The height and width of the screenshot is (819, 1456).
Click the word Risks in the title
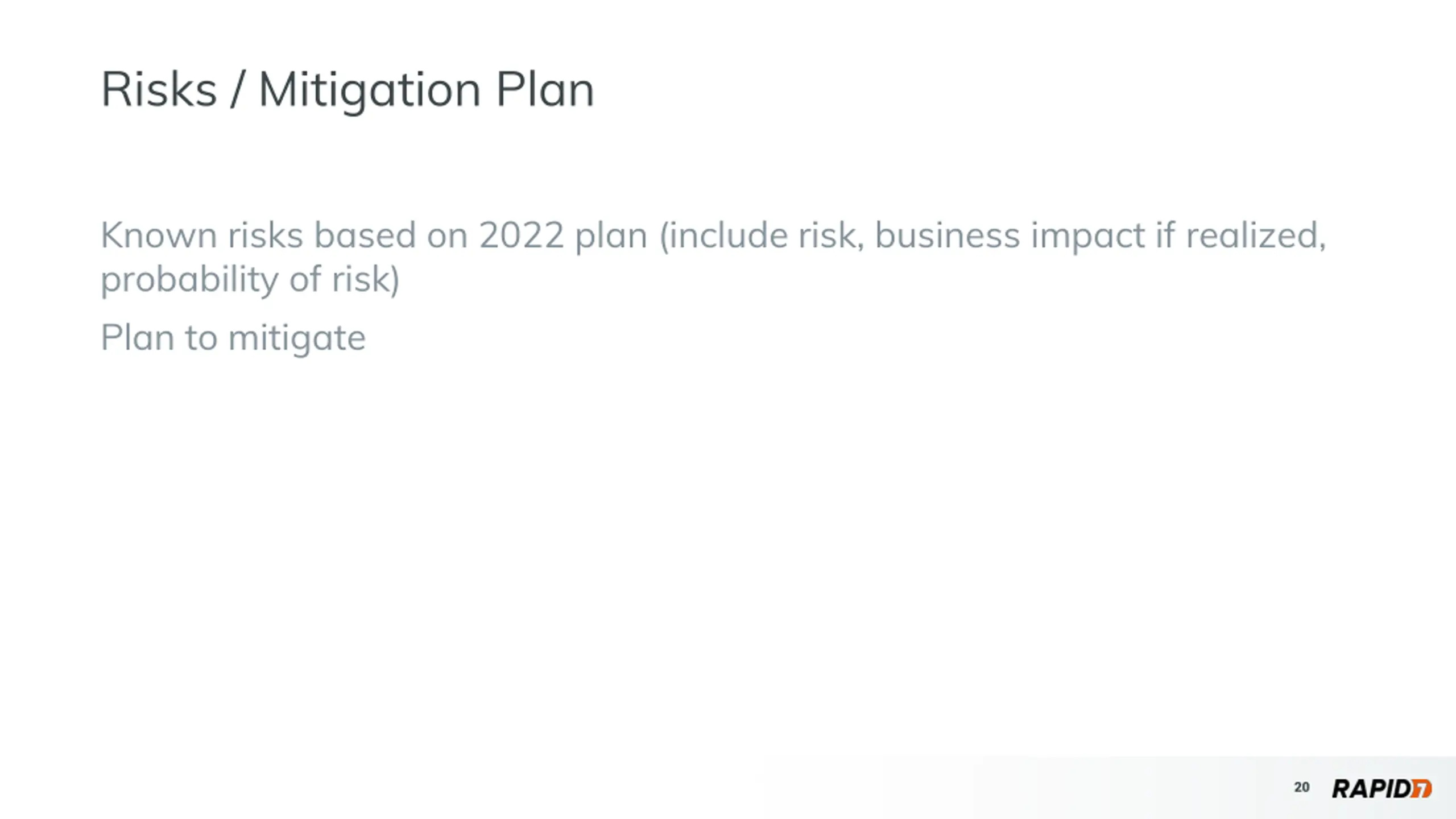[159, 90]
